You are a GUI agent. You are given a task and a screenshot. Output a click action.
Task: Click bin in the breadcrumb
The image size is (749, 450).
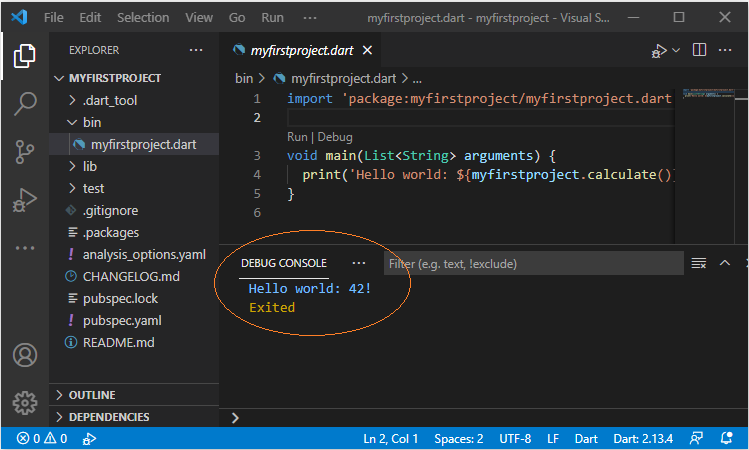244,78
